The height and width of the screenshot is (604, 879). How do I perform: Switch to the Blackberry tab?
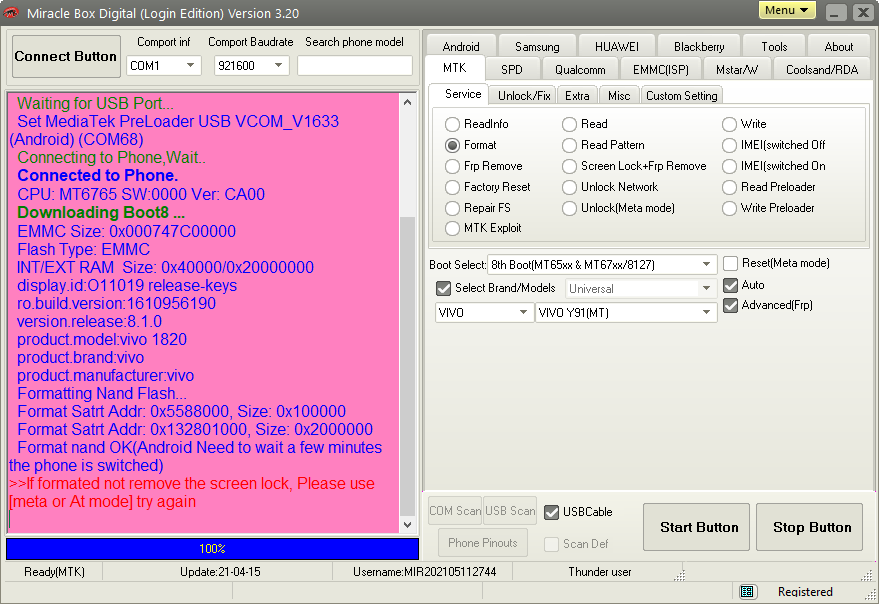699,47
